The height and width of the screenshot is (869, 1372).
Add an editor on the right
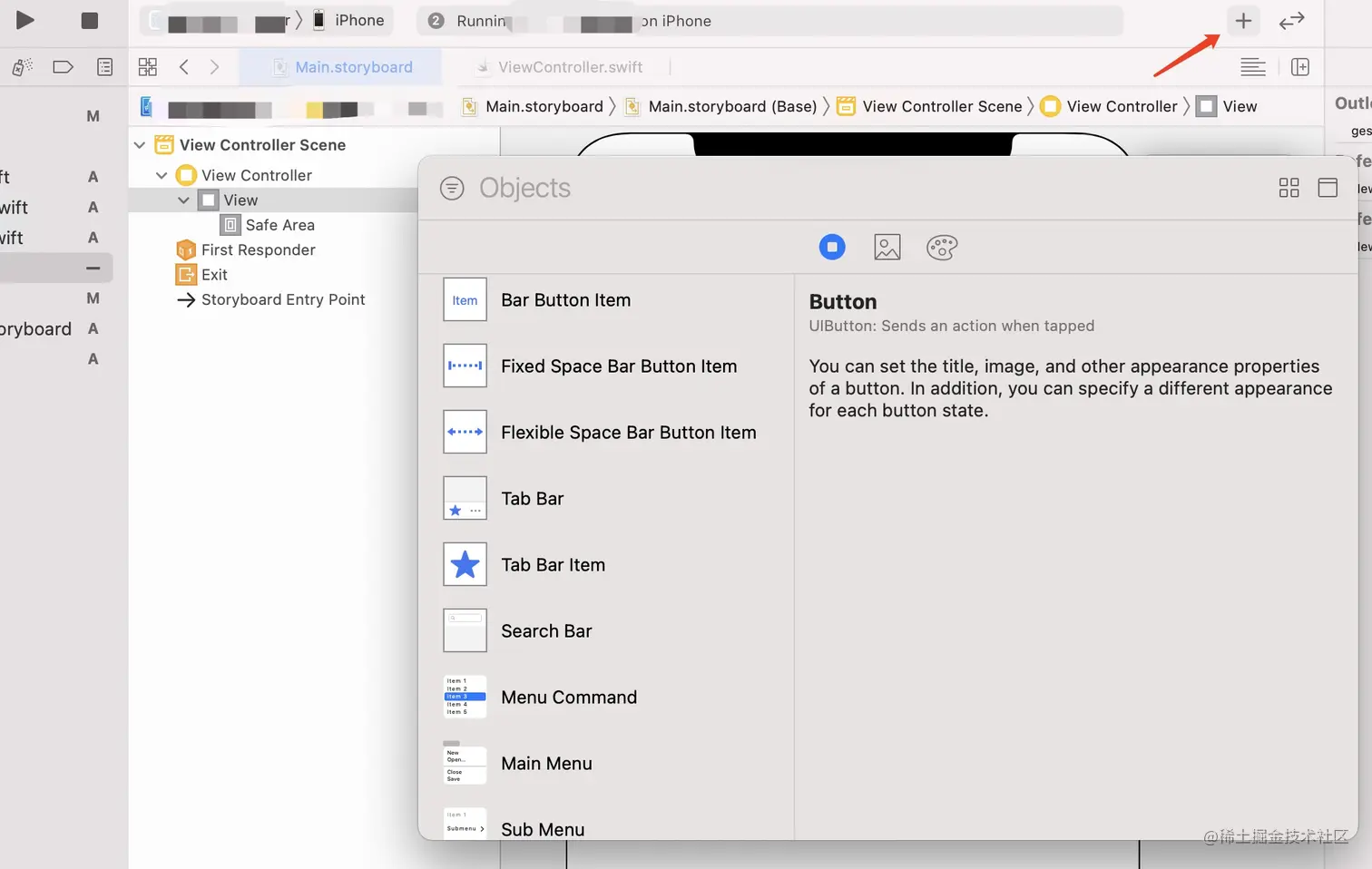(x=1300, y=67)
